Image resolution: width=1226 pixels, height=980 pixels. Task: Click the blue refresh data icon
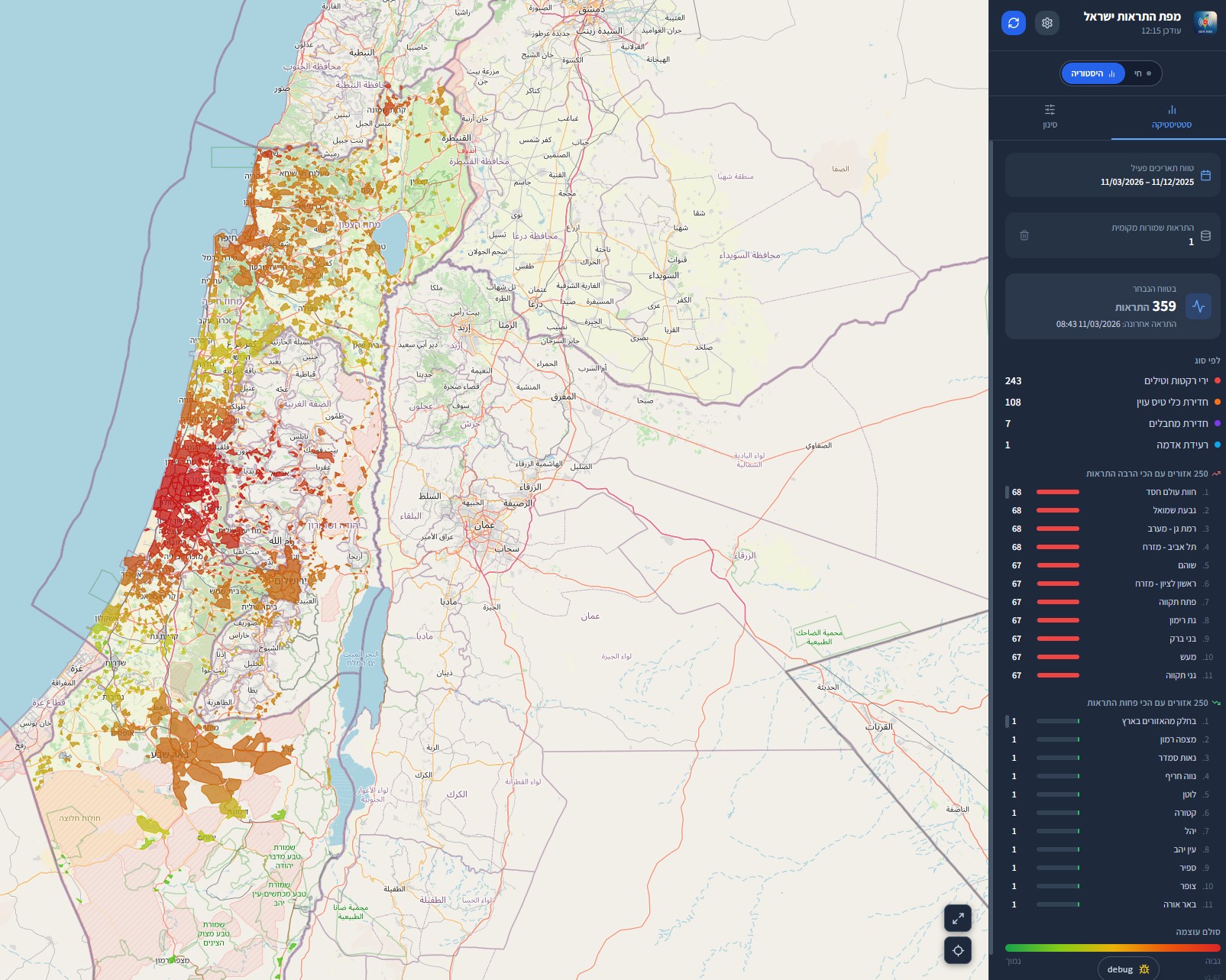[x=1014, y=23]
